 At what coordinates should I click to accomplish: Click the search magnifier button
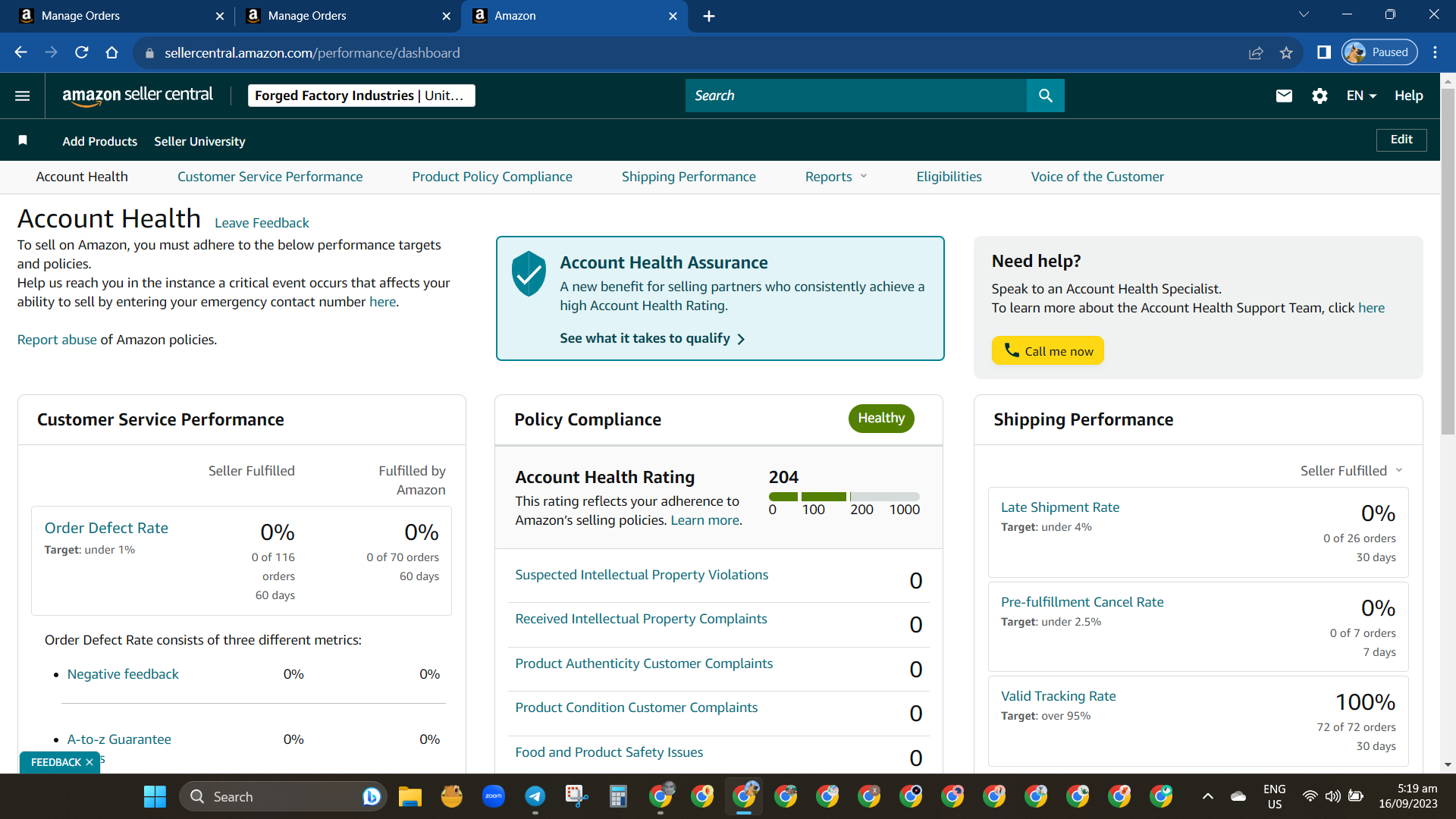pos(1046,96)
